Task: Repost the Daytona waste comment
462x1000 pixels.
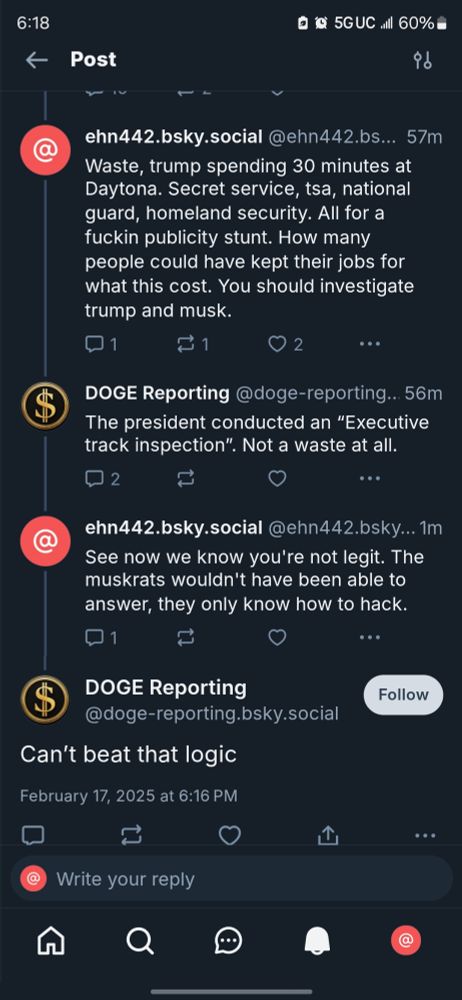Action: pyautogui.click(x=192, y=344)
